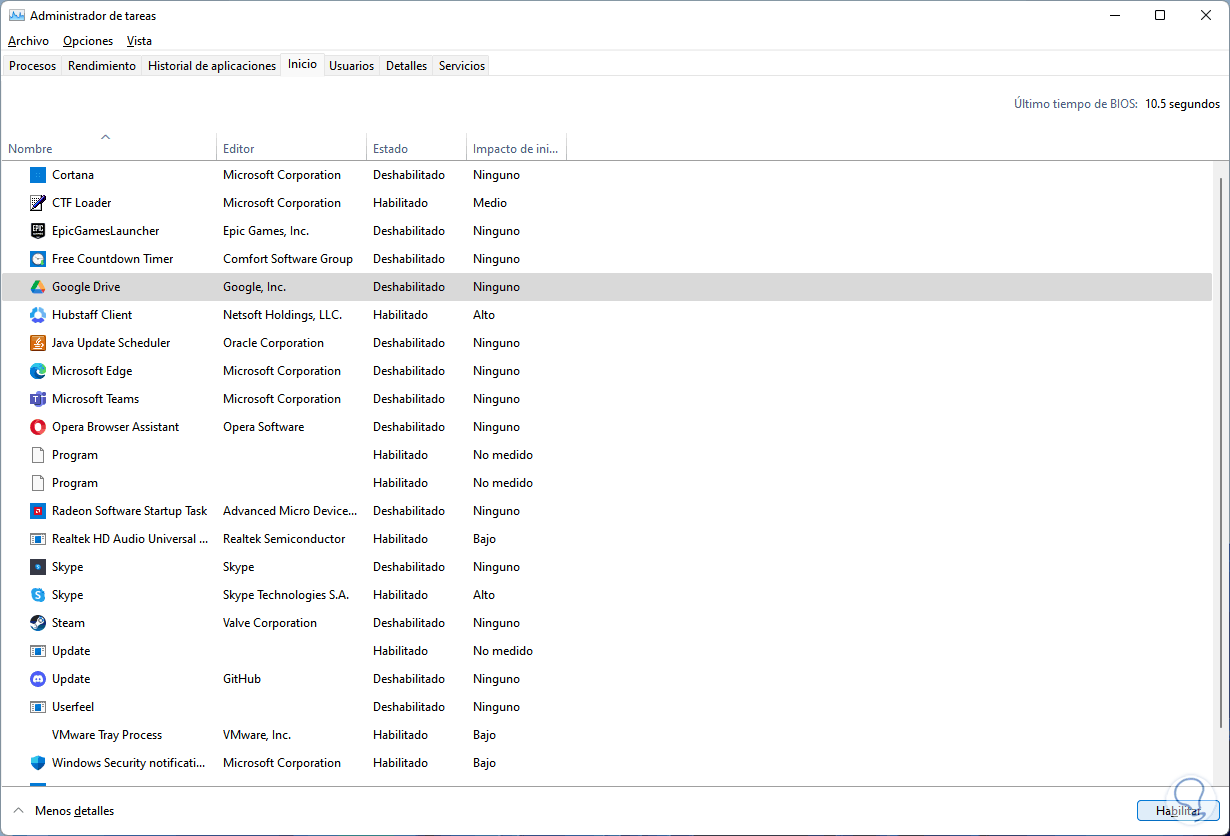Image resolution: width=1230 pixels, height=836 pixels.
Task: Switch to the Rendimiento tab
Action: [102, 66]
